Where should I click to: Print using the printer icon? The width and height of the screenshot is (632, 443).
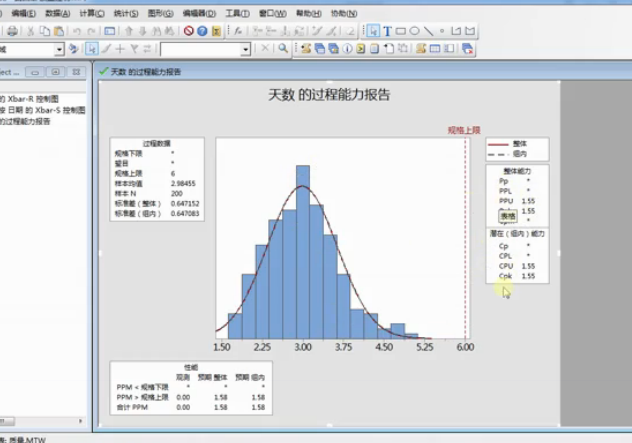[x=12, y=31]
